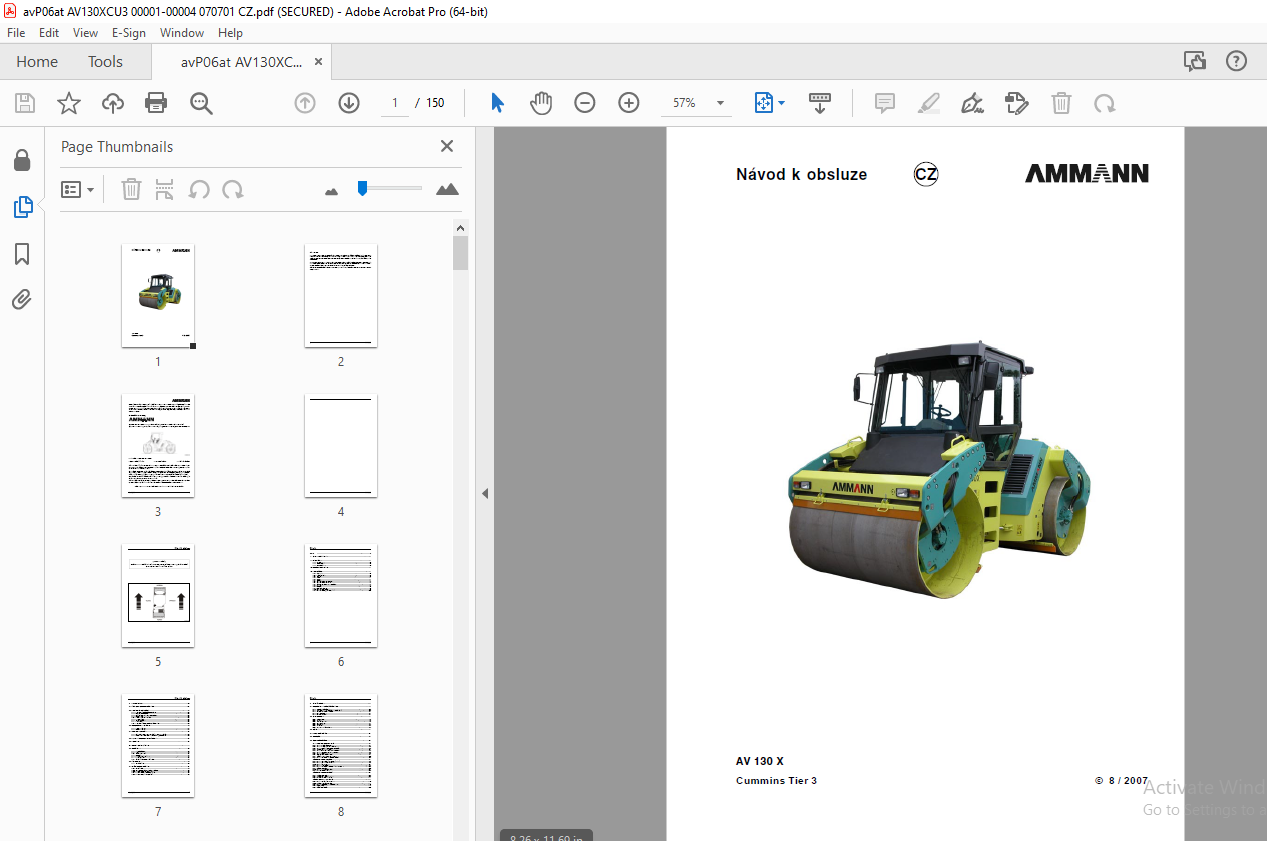Select page 5 thumbnail
Image resolution: width=1267 pixels, height=841 pixels.
[x=158, y=595]
